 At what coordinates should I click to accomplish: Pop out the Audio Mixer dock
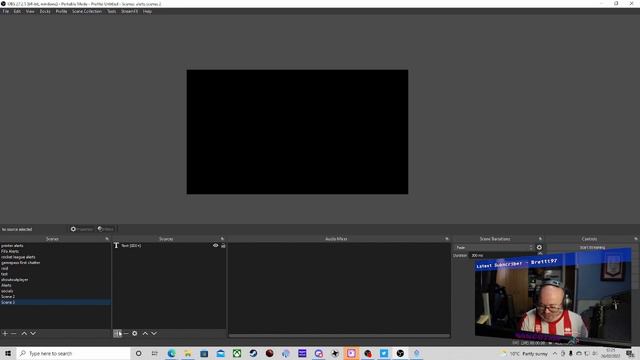pos(447,239)
